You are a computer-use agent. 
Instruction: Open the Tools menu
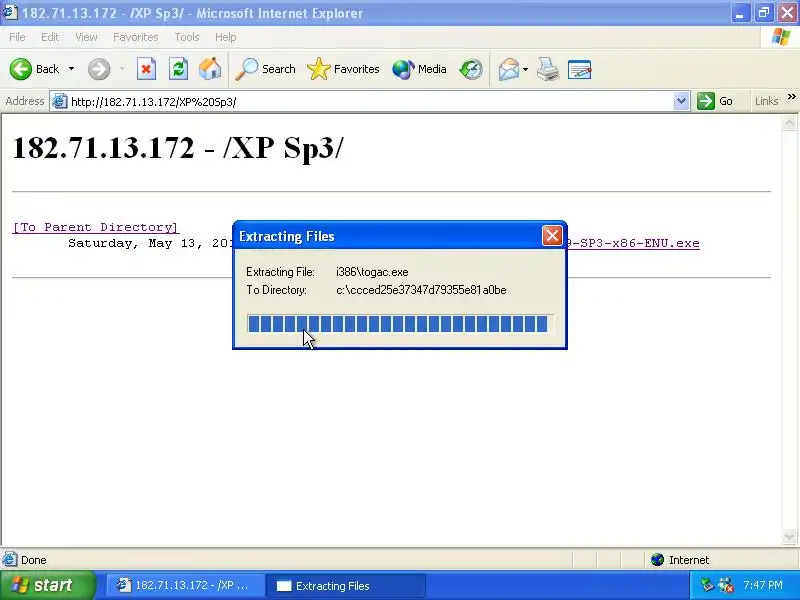tap(187, 37)
